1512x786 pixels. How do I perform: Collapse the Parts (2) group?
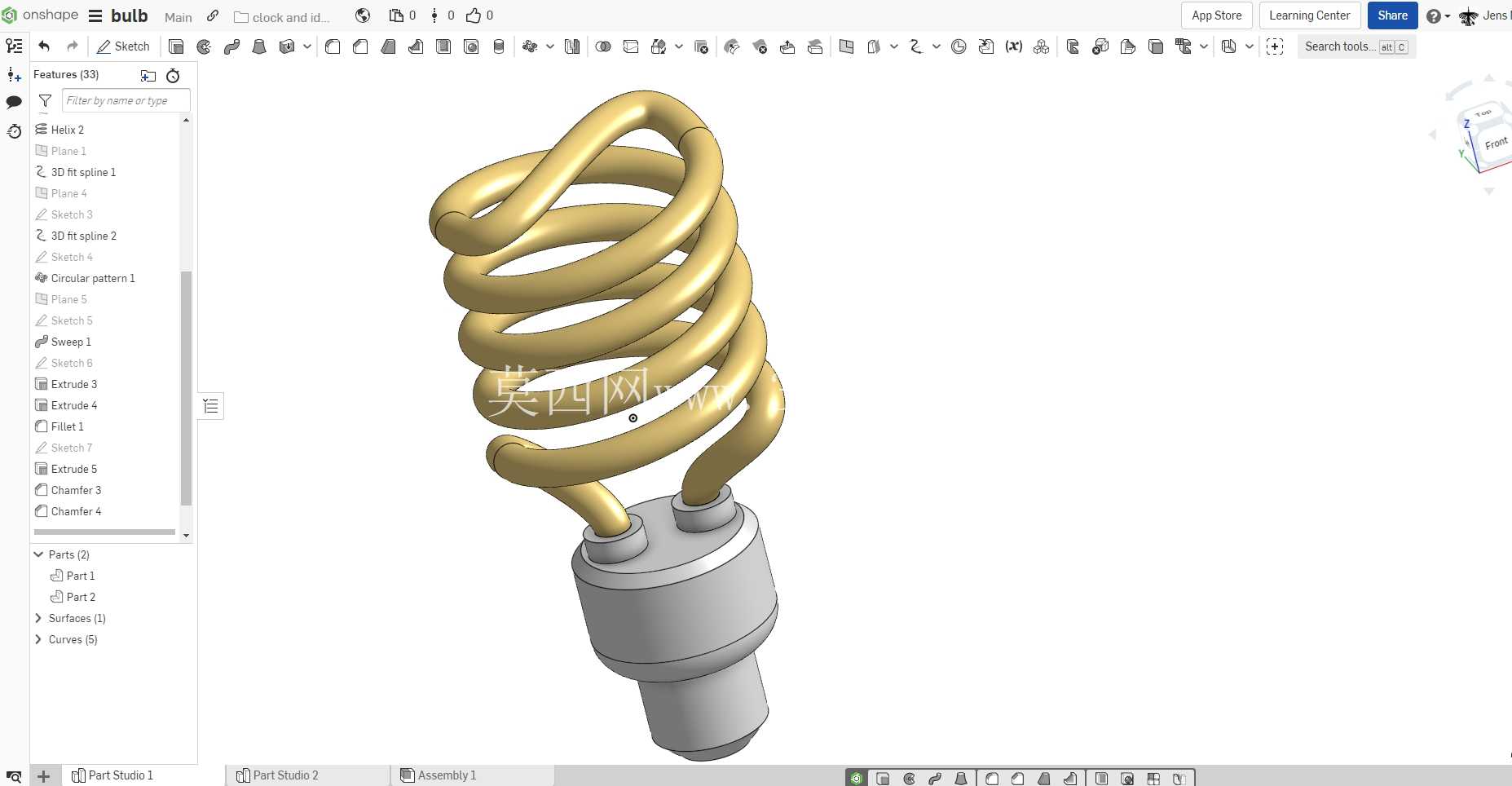coord(38,554)
